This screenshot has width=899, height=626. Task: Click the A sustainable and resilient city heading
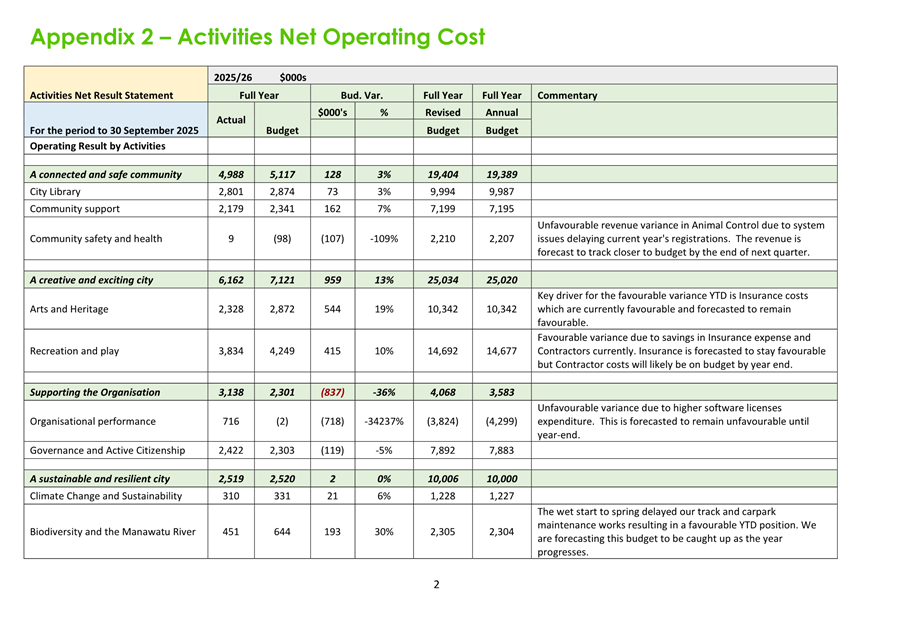100,479
